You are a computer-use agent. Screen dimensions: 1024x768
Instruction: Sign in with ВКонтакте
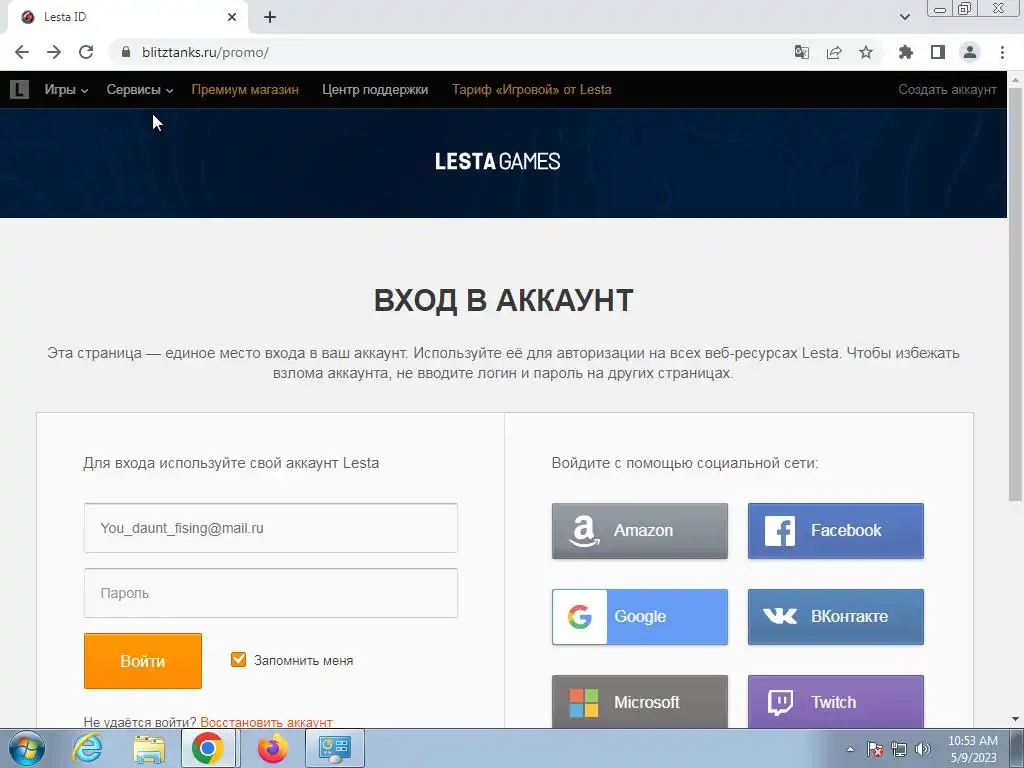pyautogui.click(x=836, y=616)
